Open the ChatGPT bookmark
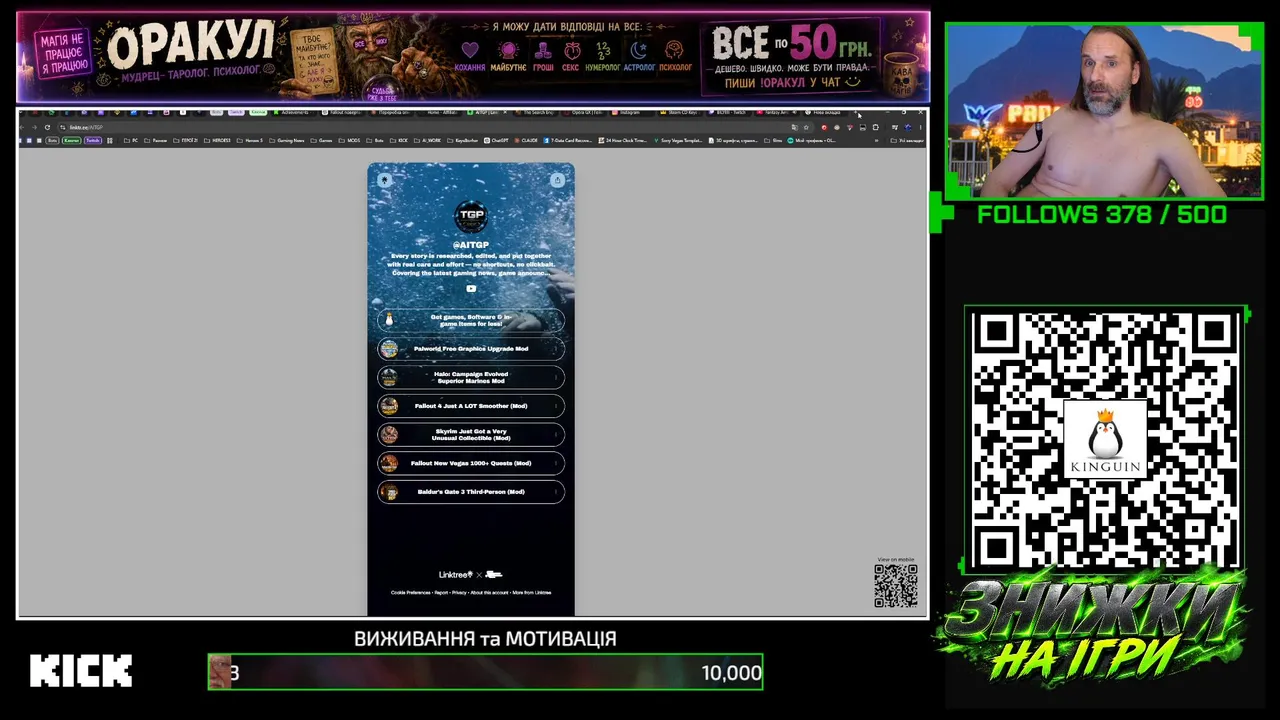1280x720 pixels. tap(497, 141)
